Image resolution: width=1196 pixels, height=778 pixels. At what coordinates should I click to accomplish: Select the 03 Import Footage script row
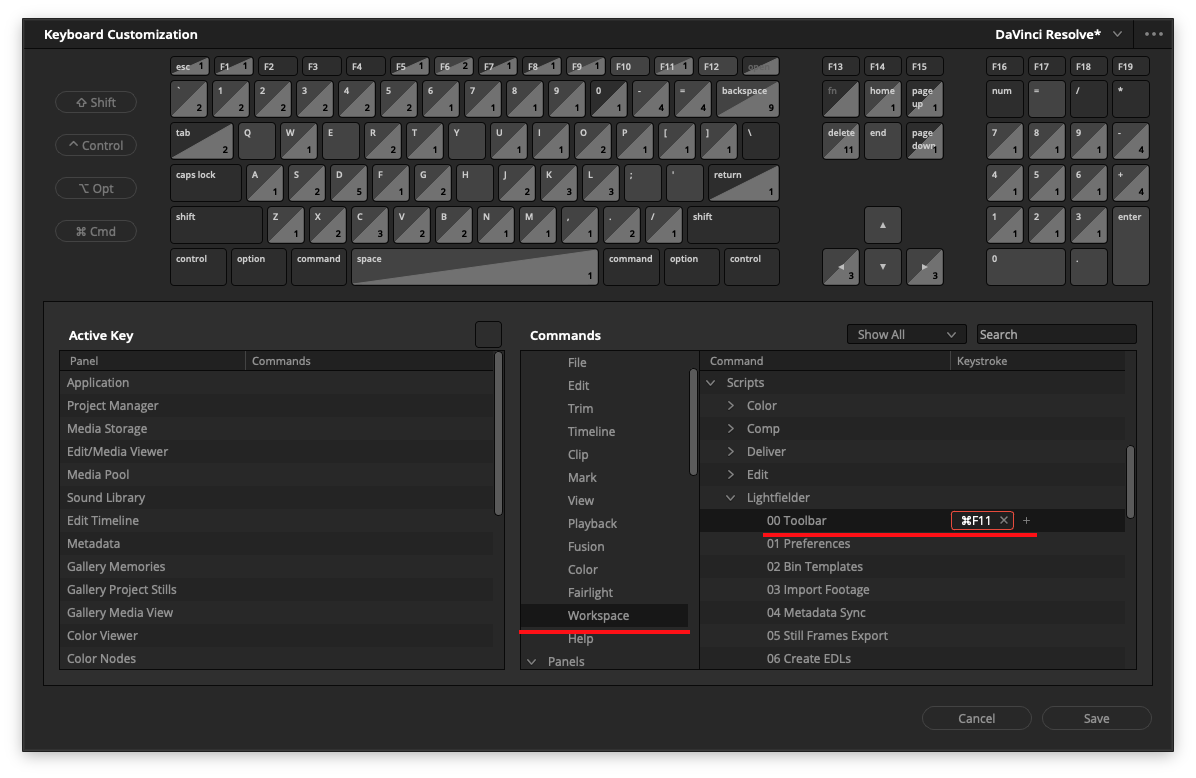click(912, 590)
